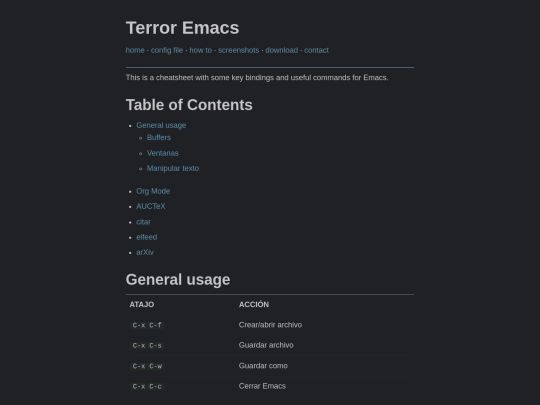The height and width of the screenshot is (405, 540).
Task: Click the C-x C-s keybinding cell
Action: pos(147,345)
